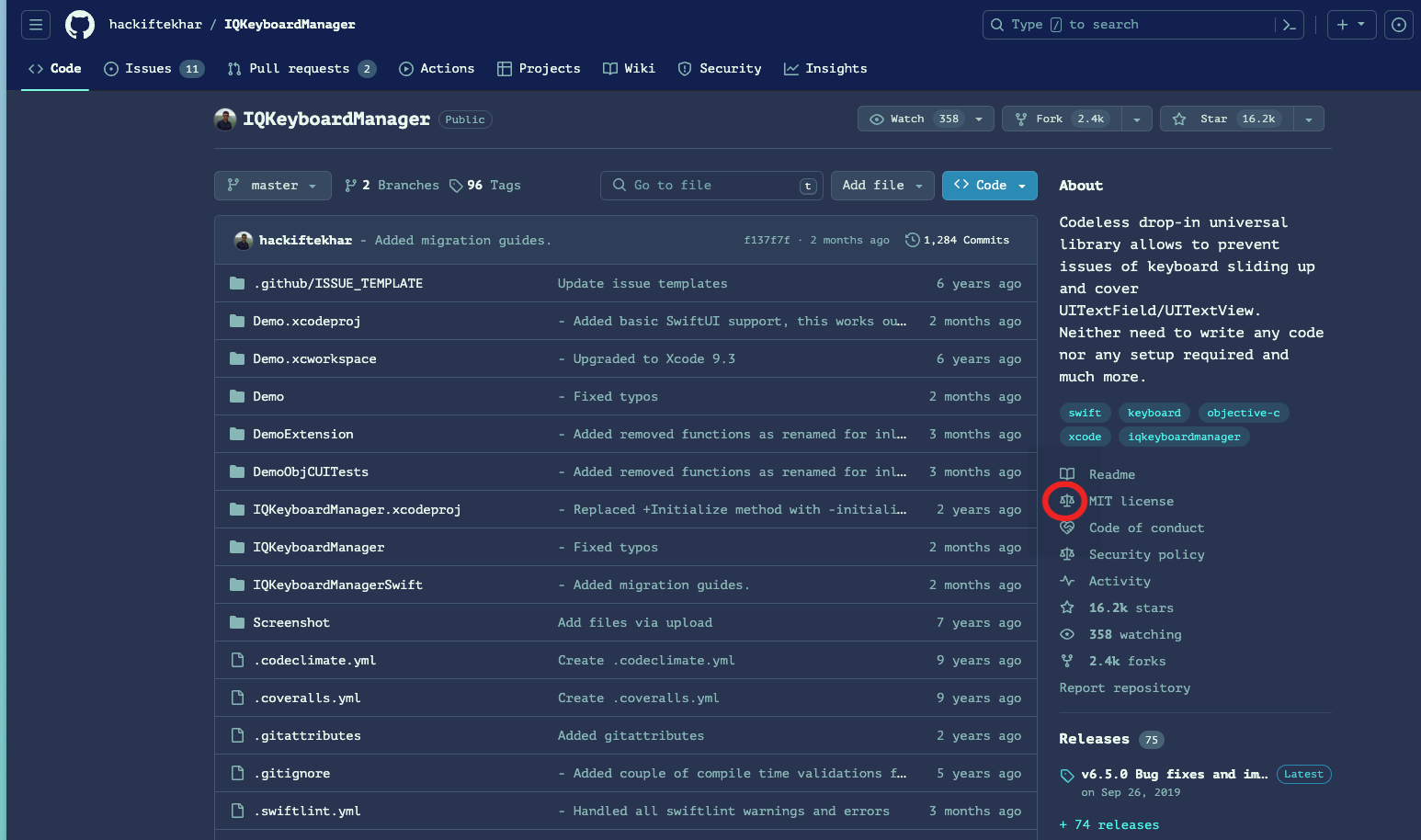The width and height of the screenshot is (1421, 840).
Task: Click the heart icon beside Code of conduct
Action: tap(1067, 528)
